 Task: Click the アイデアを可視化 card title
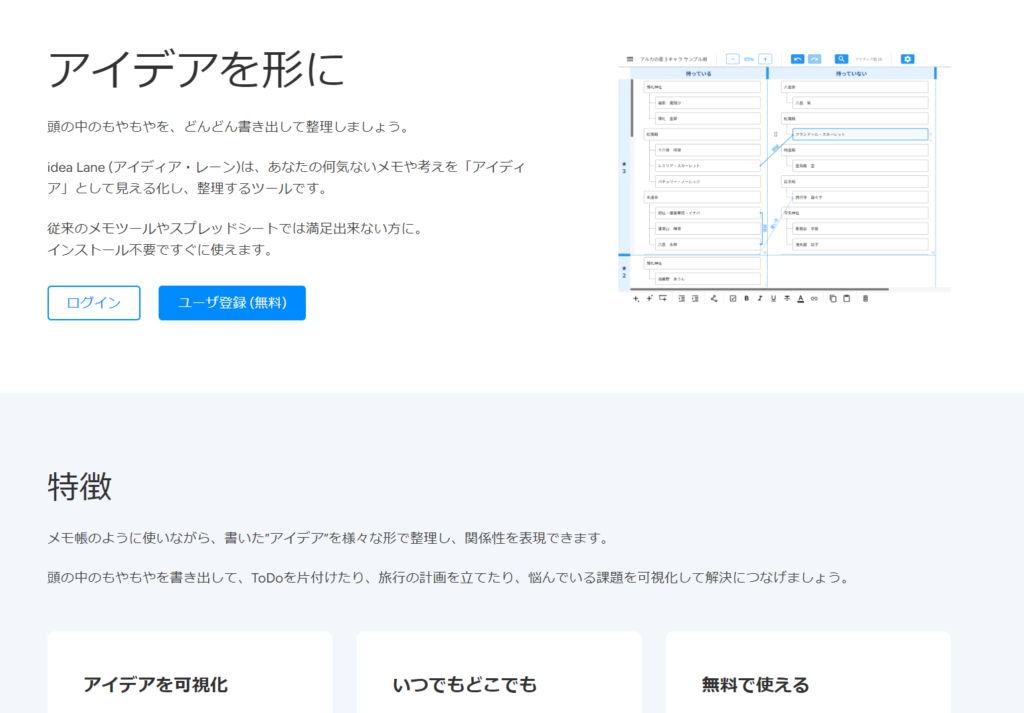point(155,684)
